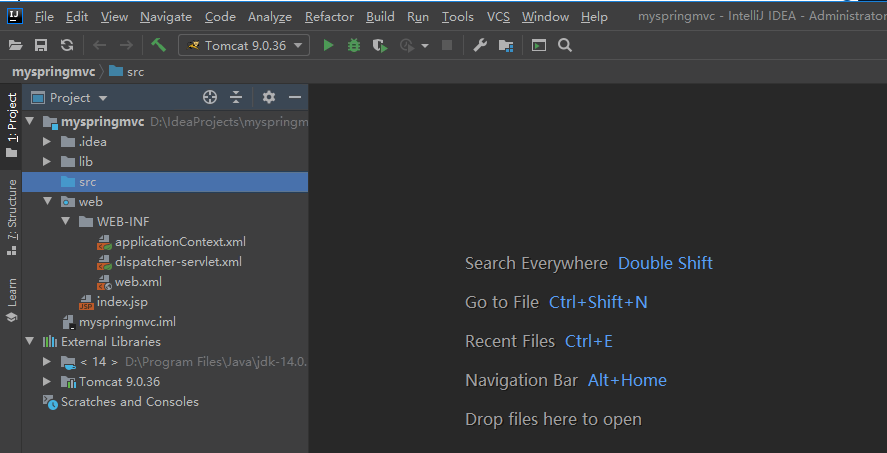Collapse the WEB-INF folder arrow
This screenshot has width=887, height=453.
coord(66,221)
